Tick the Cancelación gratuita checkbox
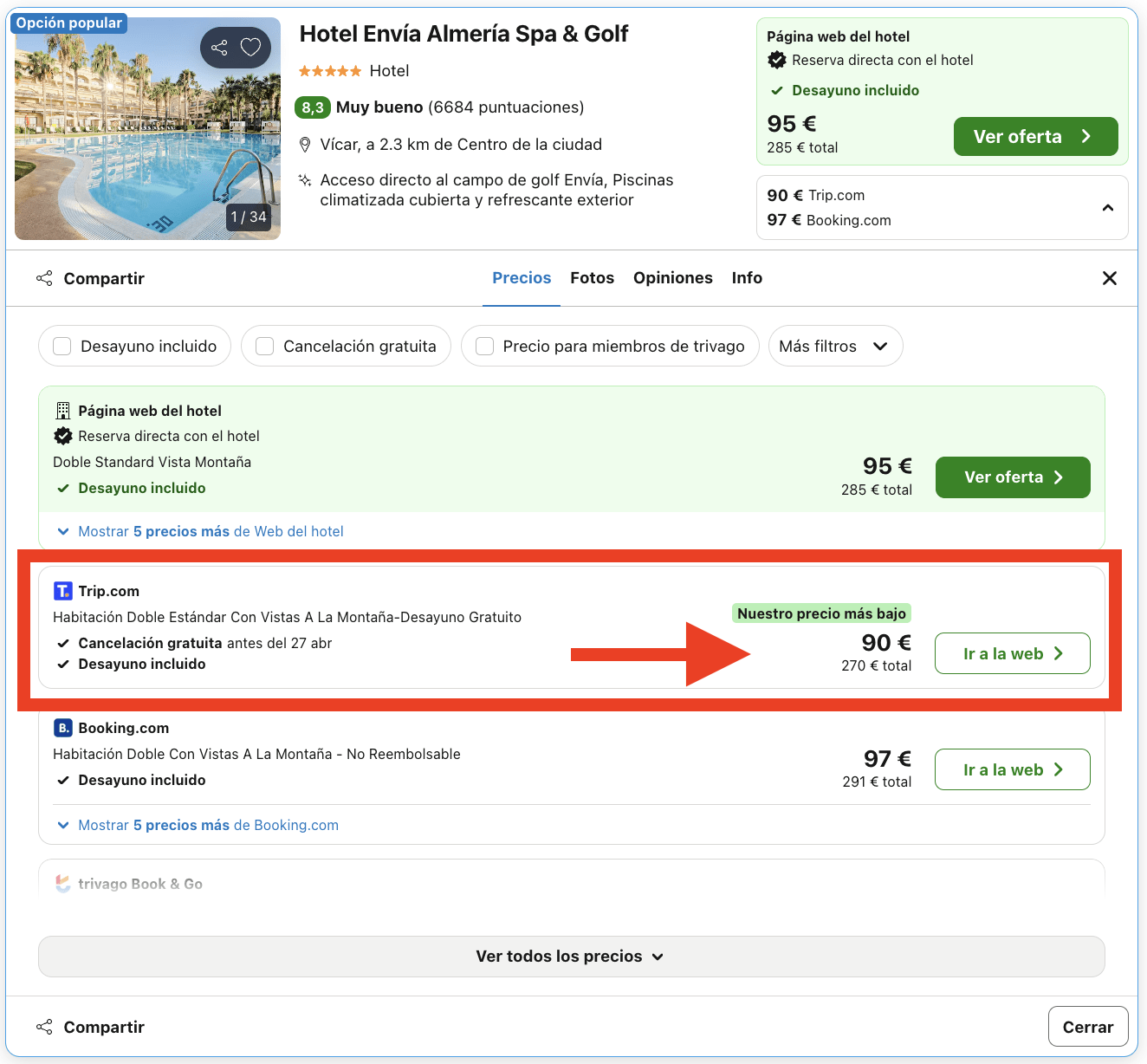Screen dimensions: 1147x1064 [265, 347]
